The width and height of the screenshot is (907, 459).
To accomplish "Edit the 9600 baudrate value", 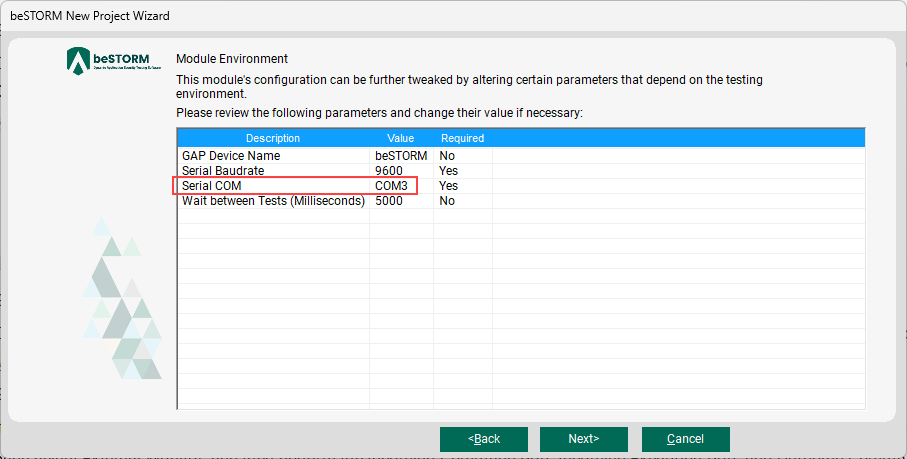I will (401, 171).
